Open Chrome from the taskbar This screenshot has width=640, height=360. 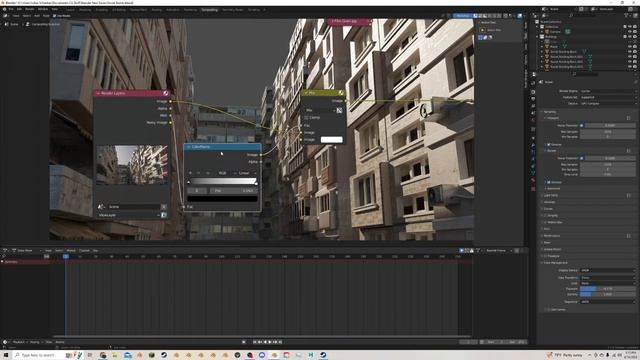[x=103, y=355]
